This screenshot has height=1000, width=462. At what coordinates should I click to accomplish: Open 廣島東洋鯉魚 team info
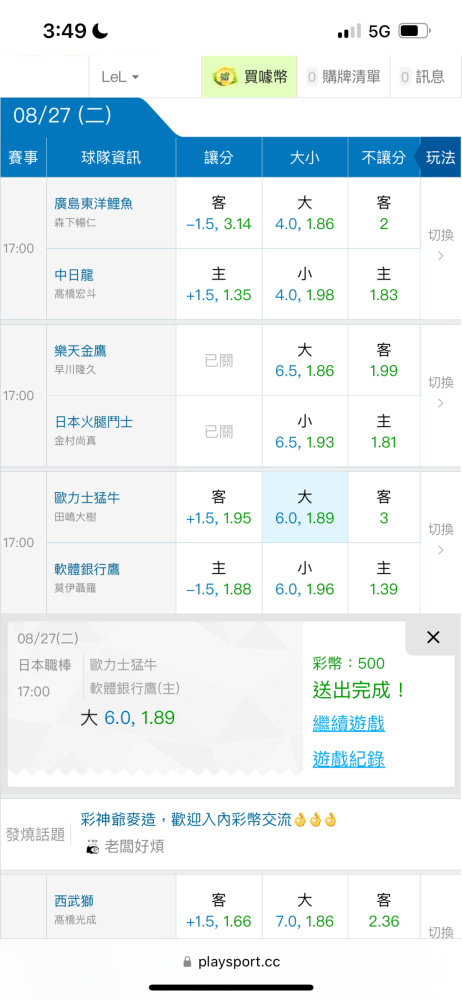point(93,203)
